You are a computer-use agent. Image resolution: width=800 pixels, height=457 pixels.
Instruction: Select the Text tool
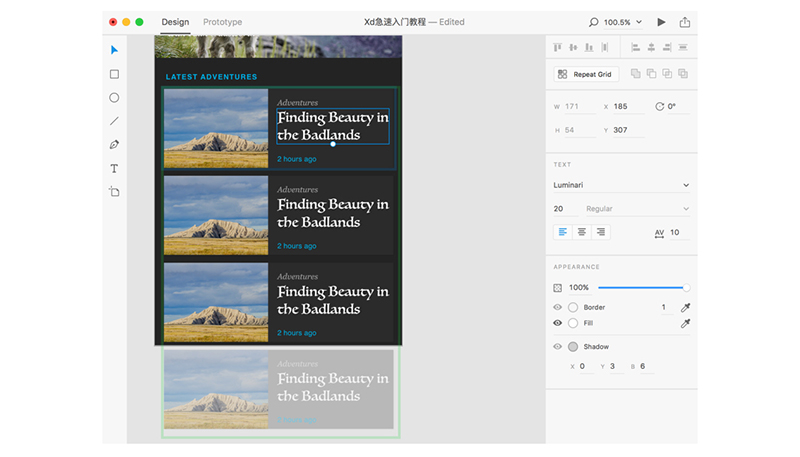pos(114,169)
